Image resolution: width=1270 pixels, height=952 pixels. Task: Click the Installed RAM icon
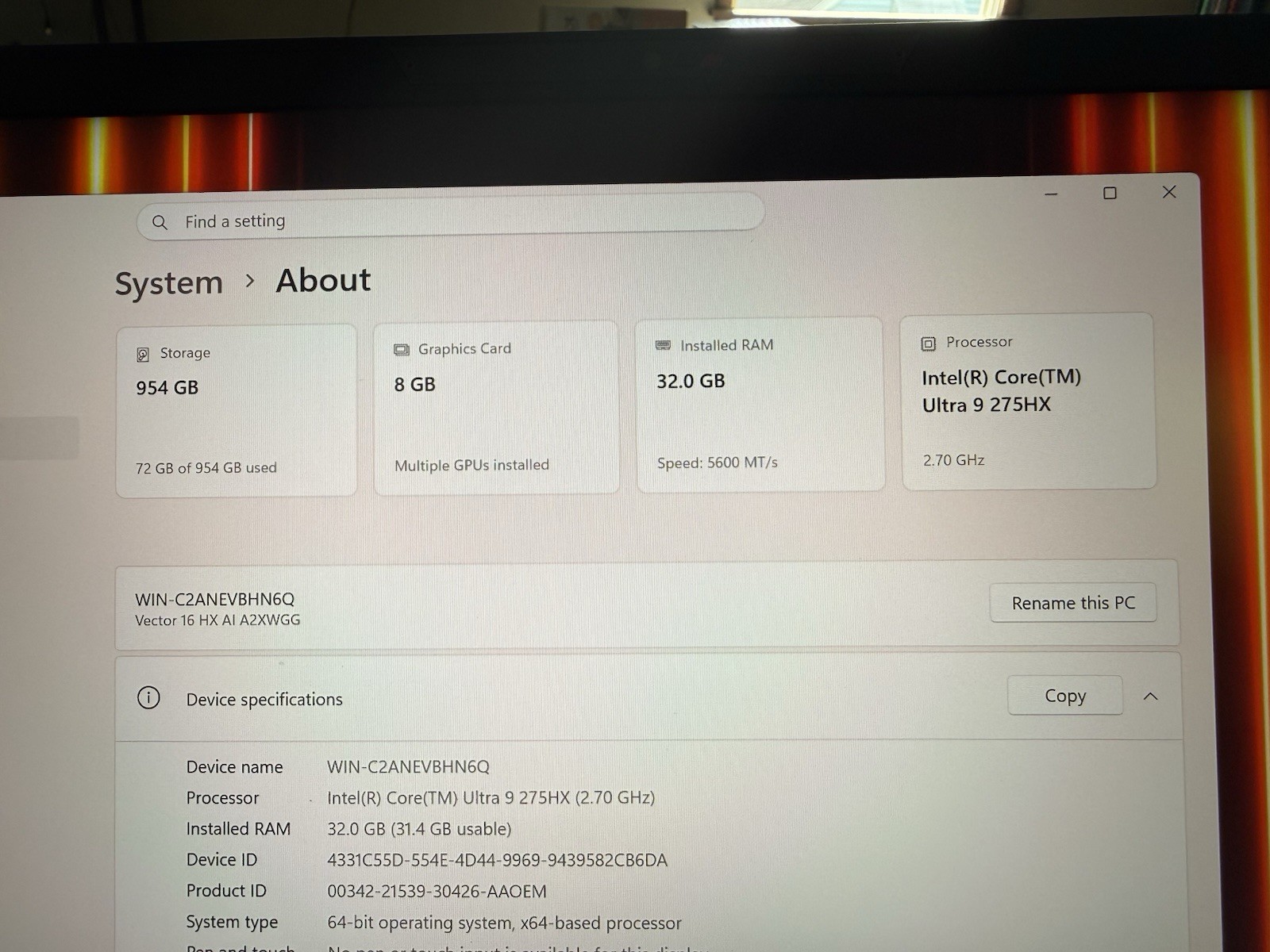(663, 345)
